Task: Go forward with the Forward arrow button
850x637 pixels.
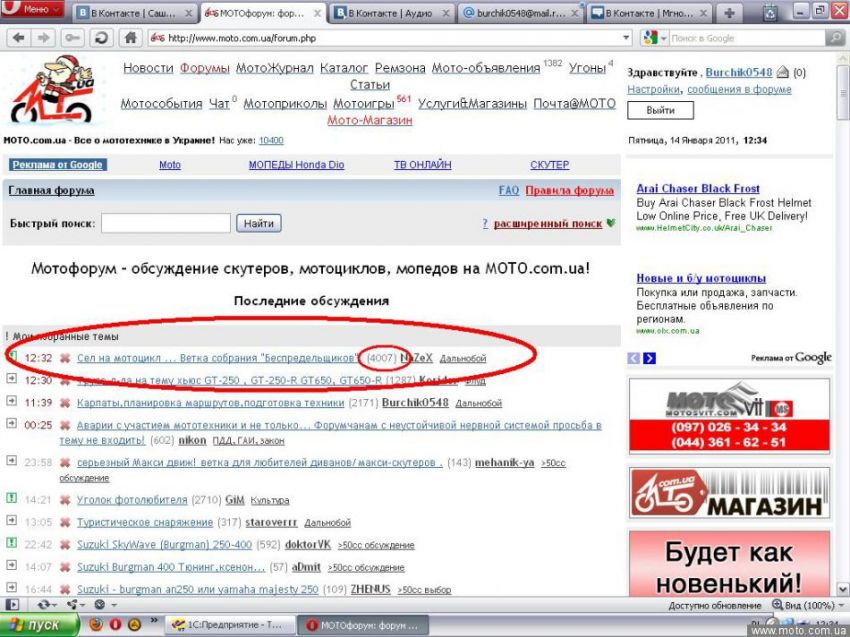Action: [x=43, y=38]
